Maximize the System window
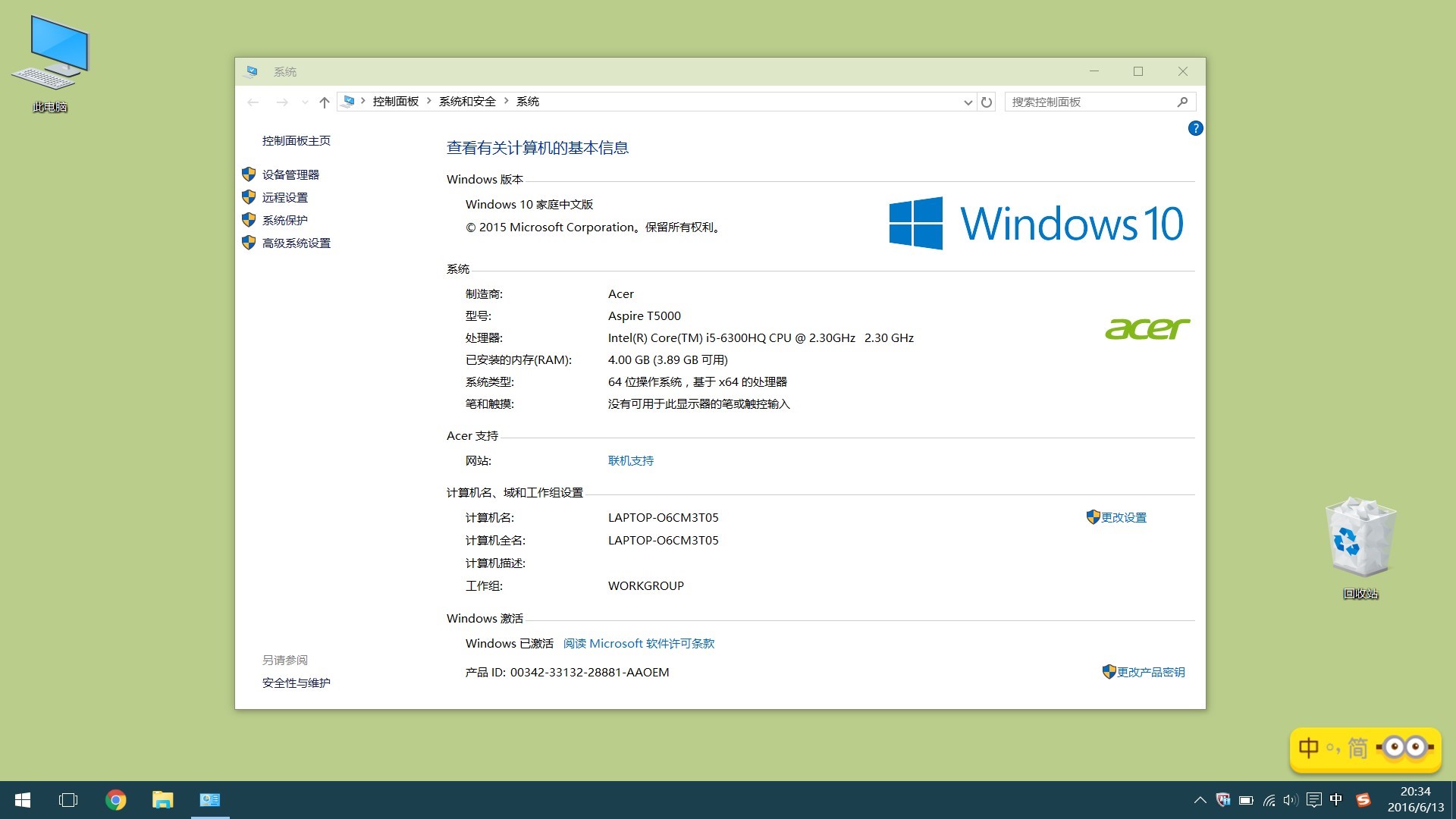The image size is (1456, 819). click(1138, 71)
